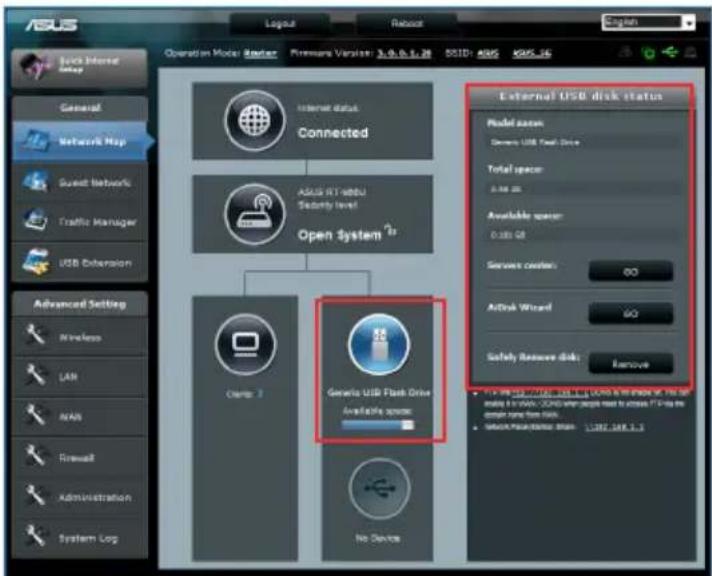Click the System Log wrench icon
The image size is (712, 576).
point(35,537)
